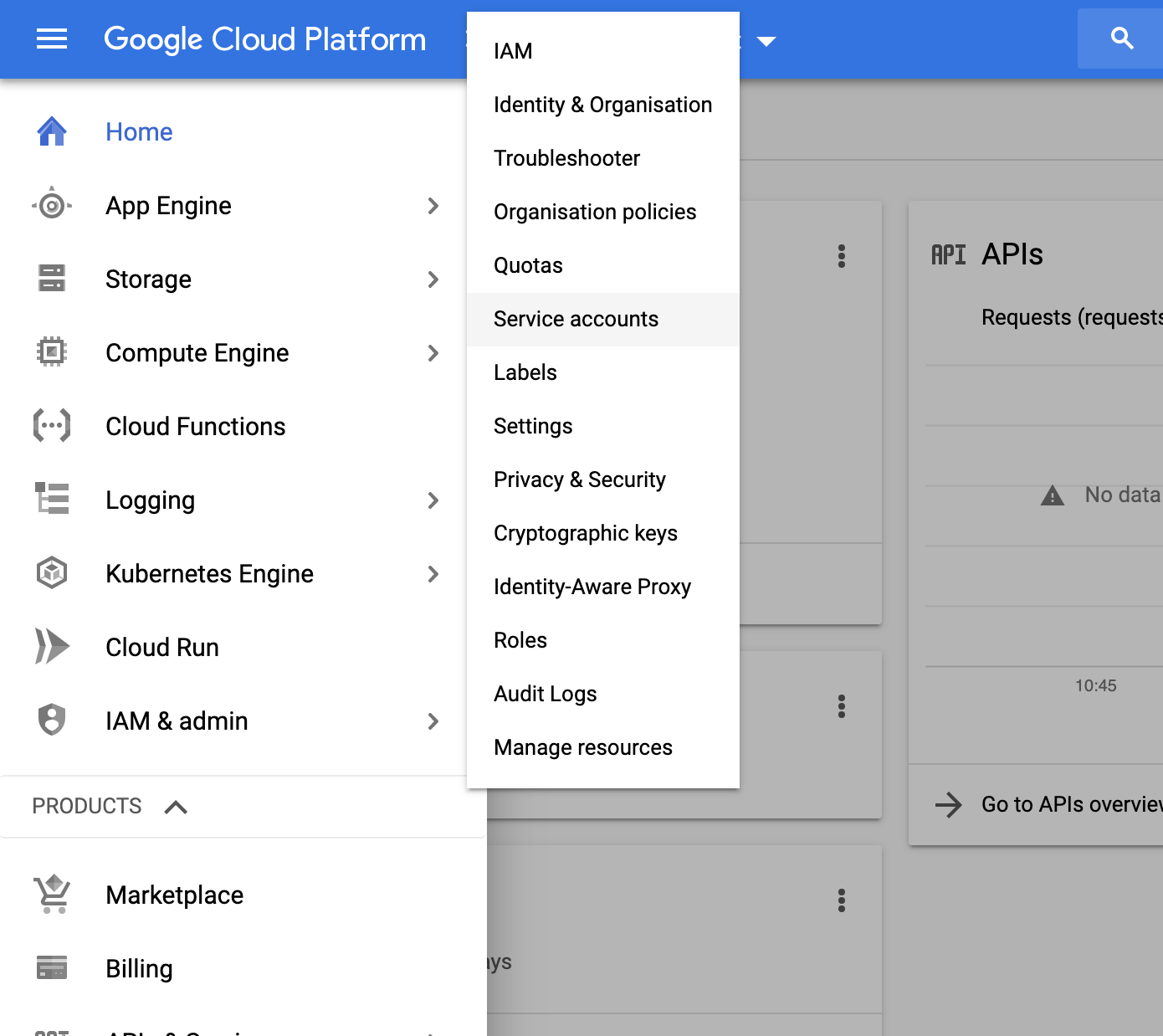Click the IAM & admin shield icon
The image size is (1163, 1036).
tap(52, 721)
